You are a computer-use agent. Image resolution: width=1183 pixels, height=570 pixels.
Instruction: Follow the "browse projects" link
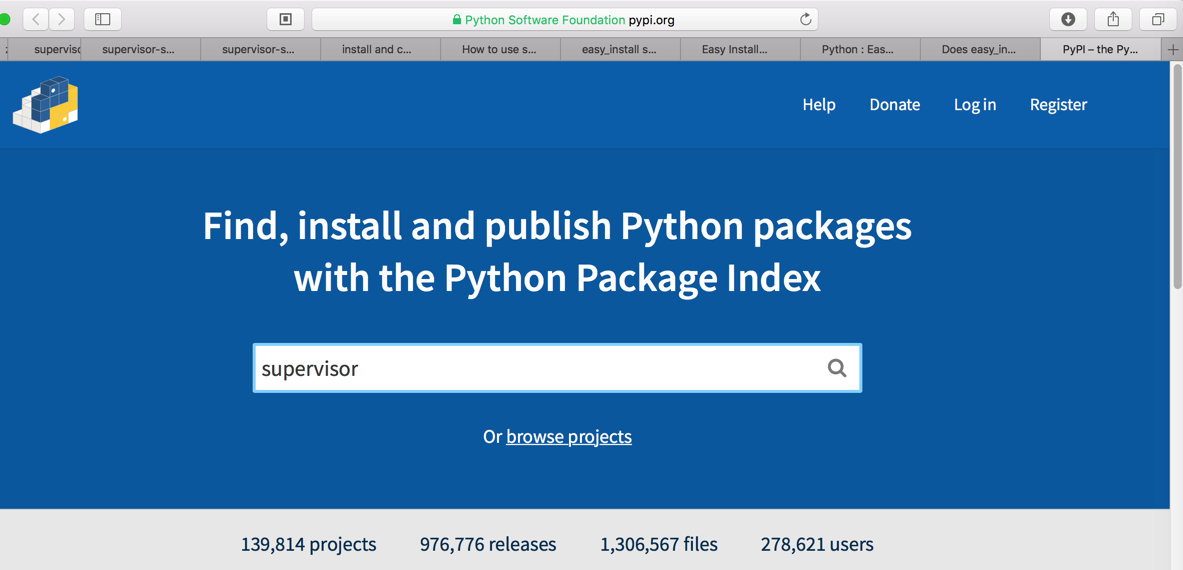pos(569,437)
